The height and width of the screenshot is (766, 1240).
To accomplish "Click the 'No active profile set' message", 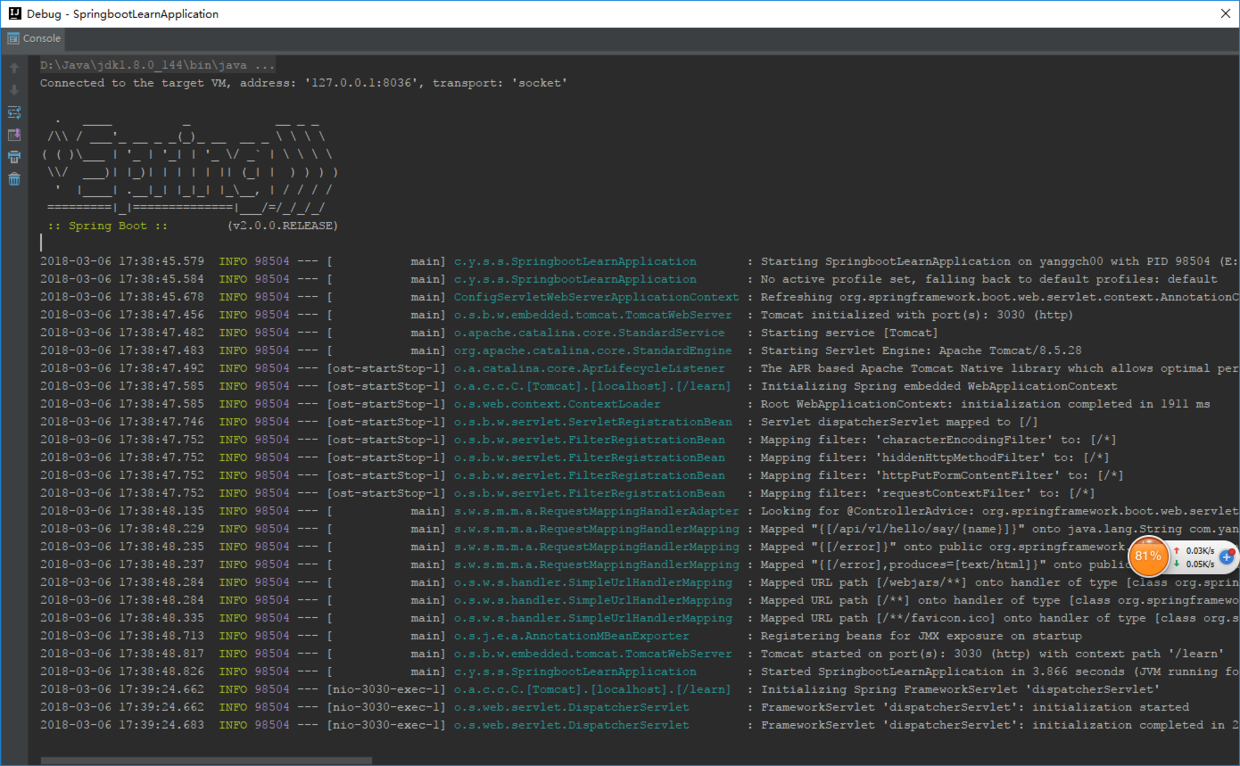I will click(989, 279).
